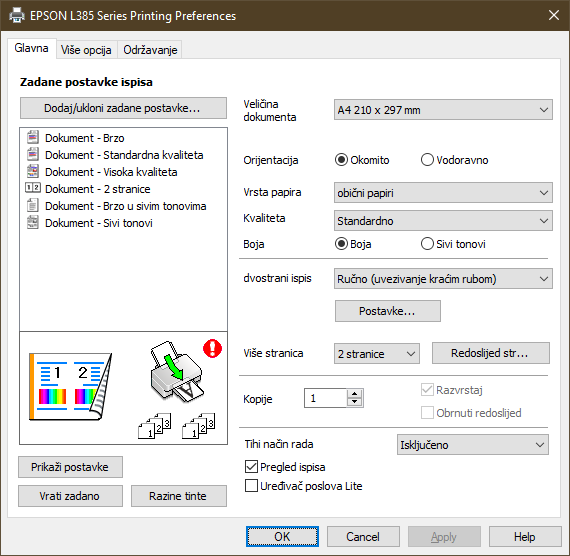This screenshot has width=570, height=556.
Task: Select Dokument - Visoka kvaliteta preset text
Action: coord(111,172)
